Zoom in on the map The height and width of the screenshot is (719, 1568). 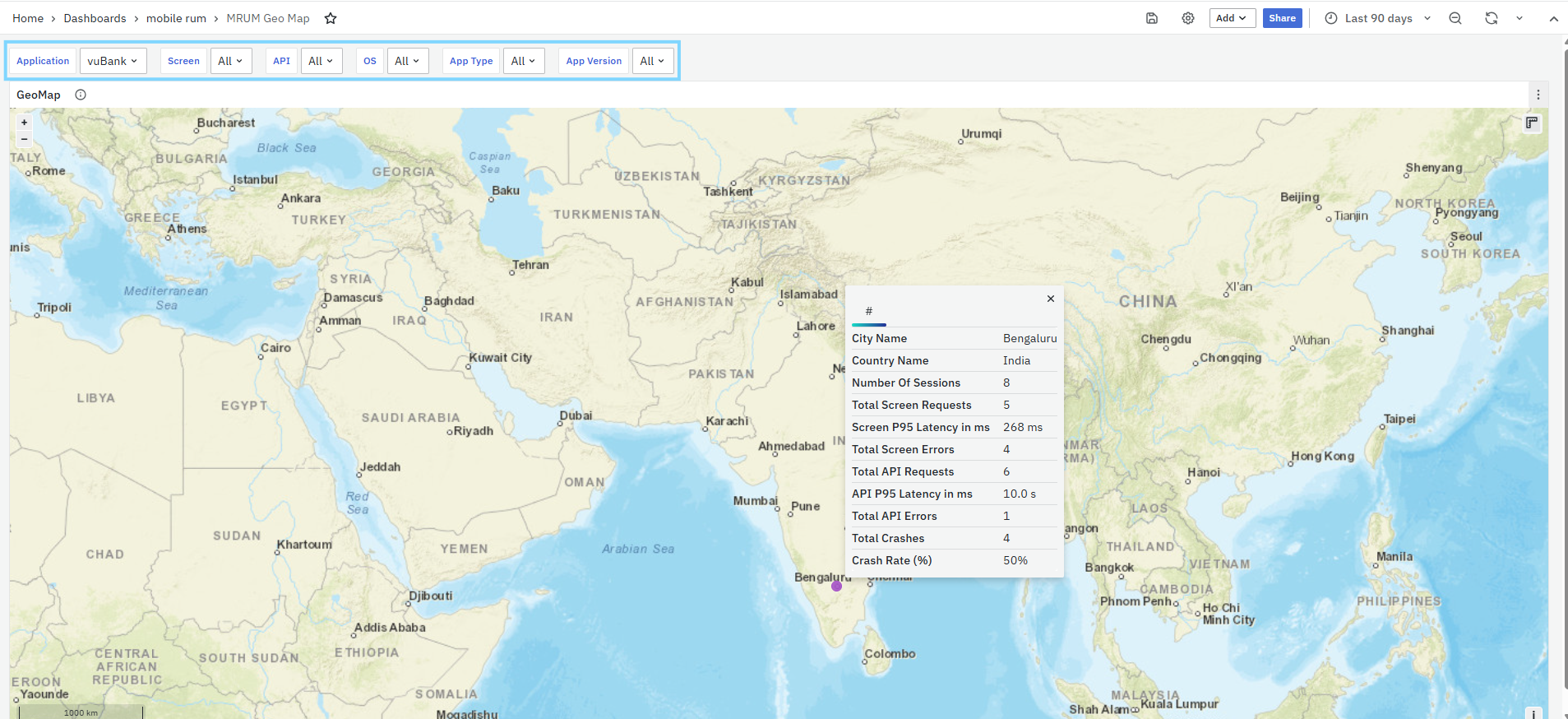click(x=25, y=123)
